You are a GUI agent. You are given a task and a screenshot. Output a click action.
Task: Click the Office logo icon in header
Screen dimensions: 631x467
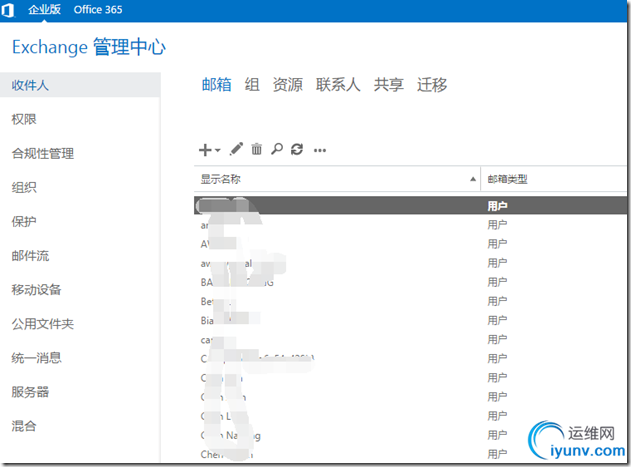tap(7, 10)
